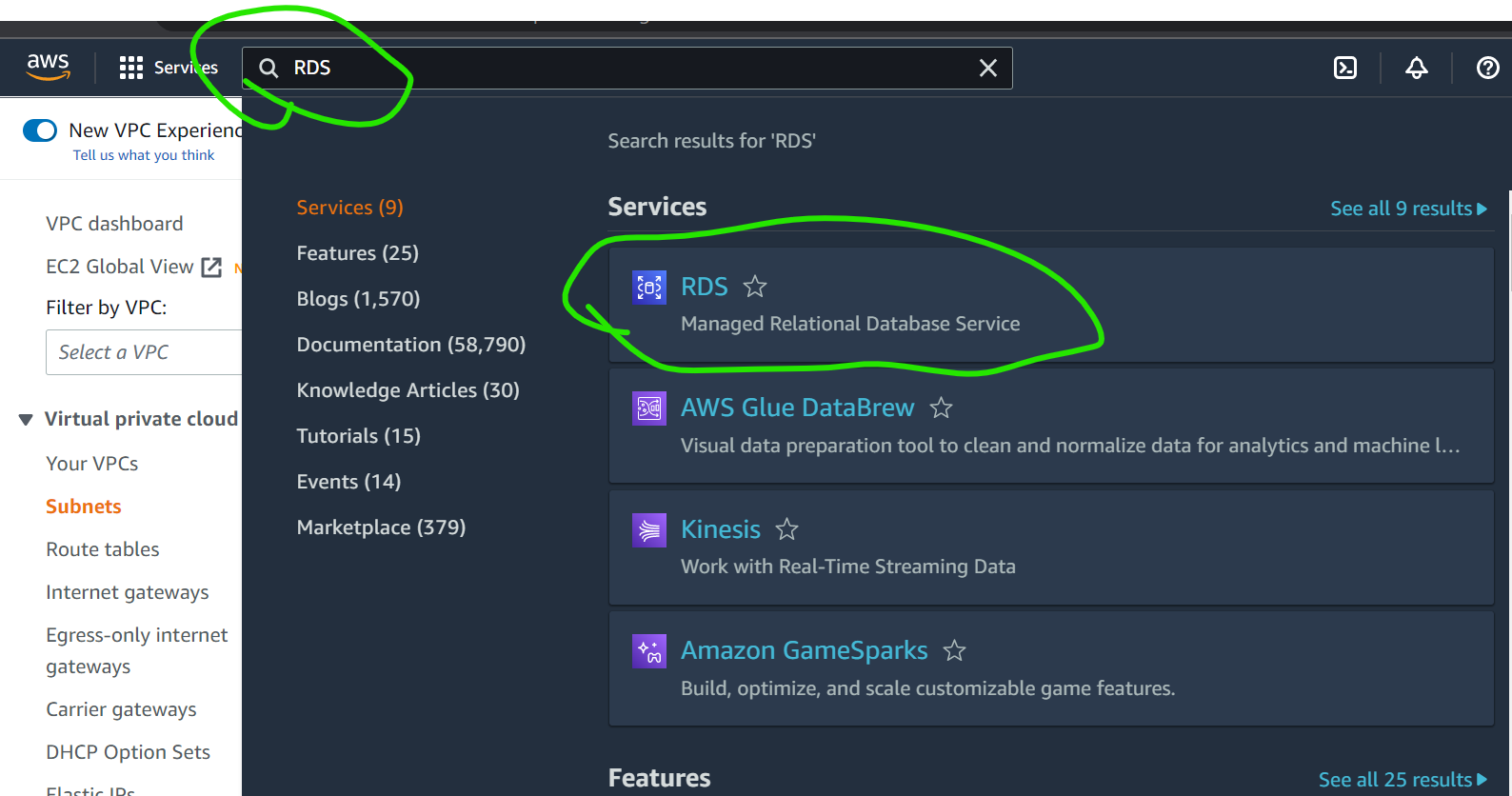This screenshot has width=1512, height=796.
Task: Expand See all 9 results
Action: (x=1407, y=209)
